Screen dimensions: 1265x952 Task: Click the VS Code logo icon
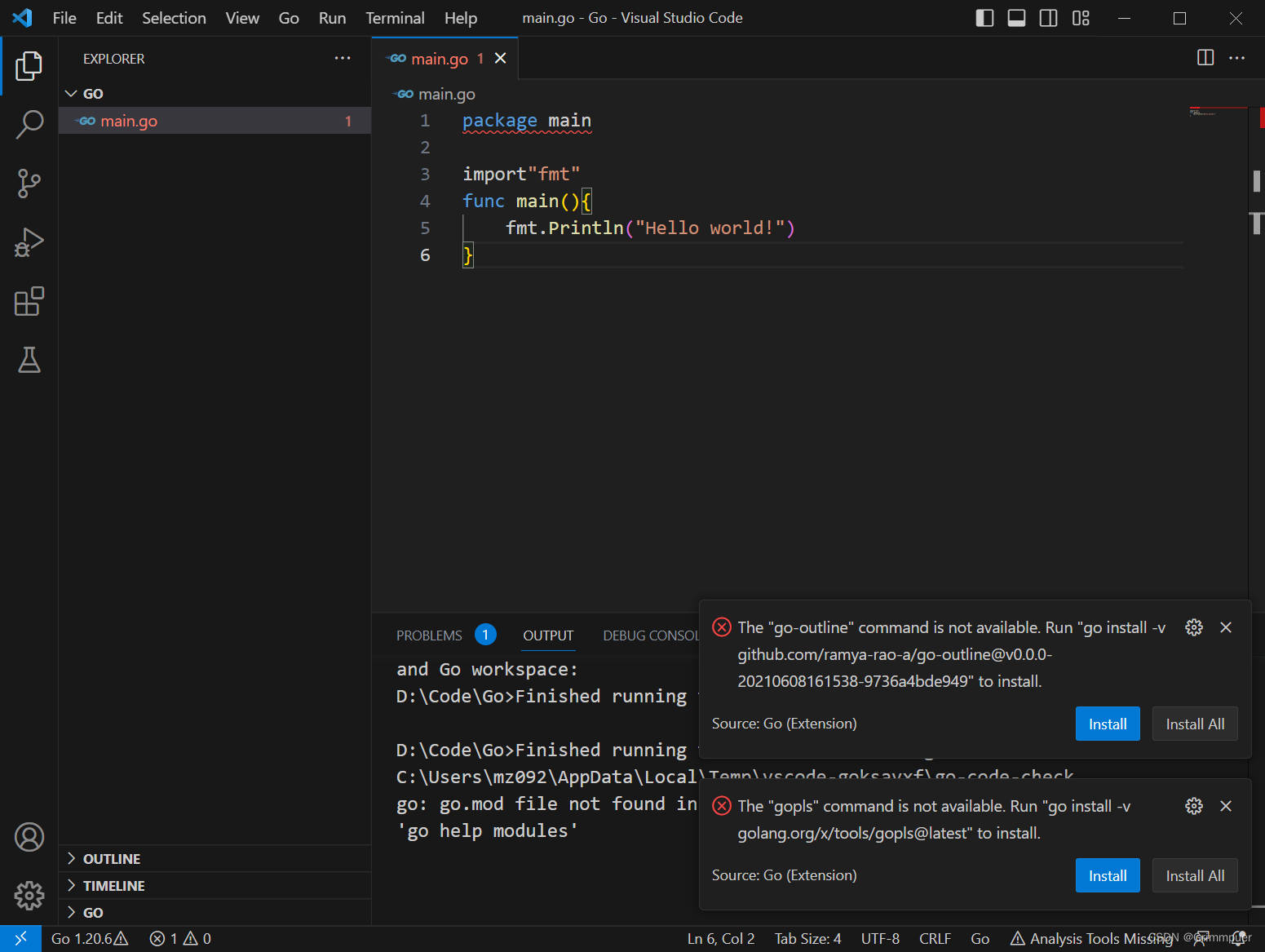(23, 18)
